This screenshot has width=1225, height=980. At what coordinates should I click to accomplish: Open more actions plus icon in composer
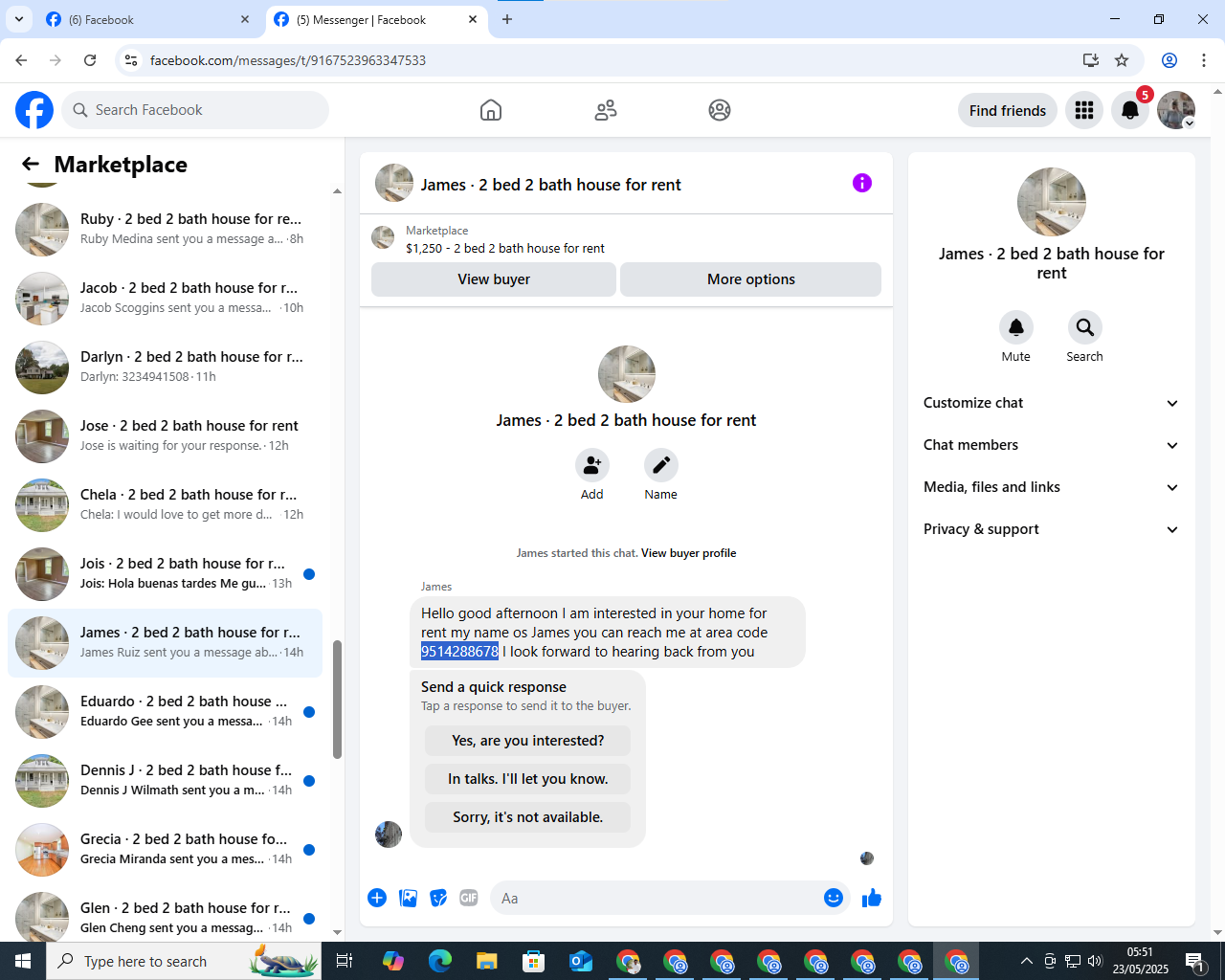pos(377,898)
